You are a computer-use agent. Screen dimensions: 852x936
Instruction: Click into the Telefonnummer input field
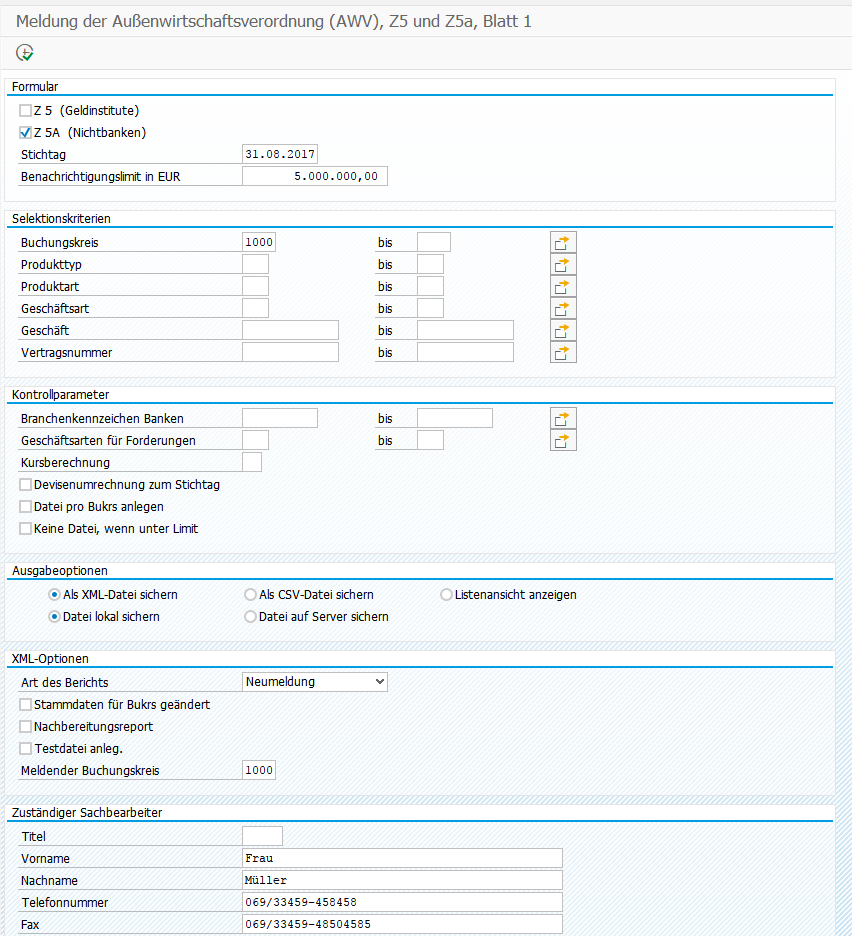point(402,903)
